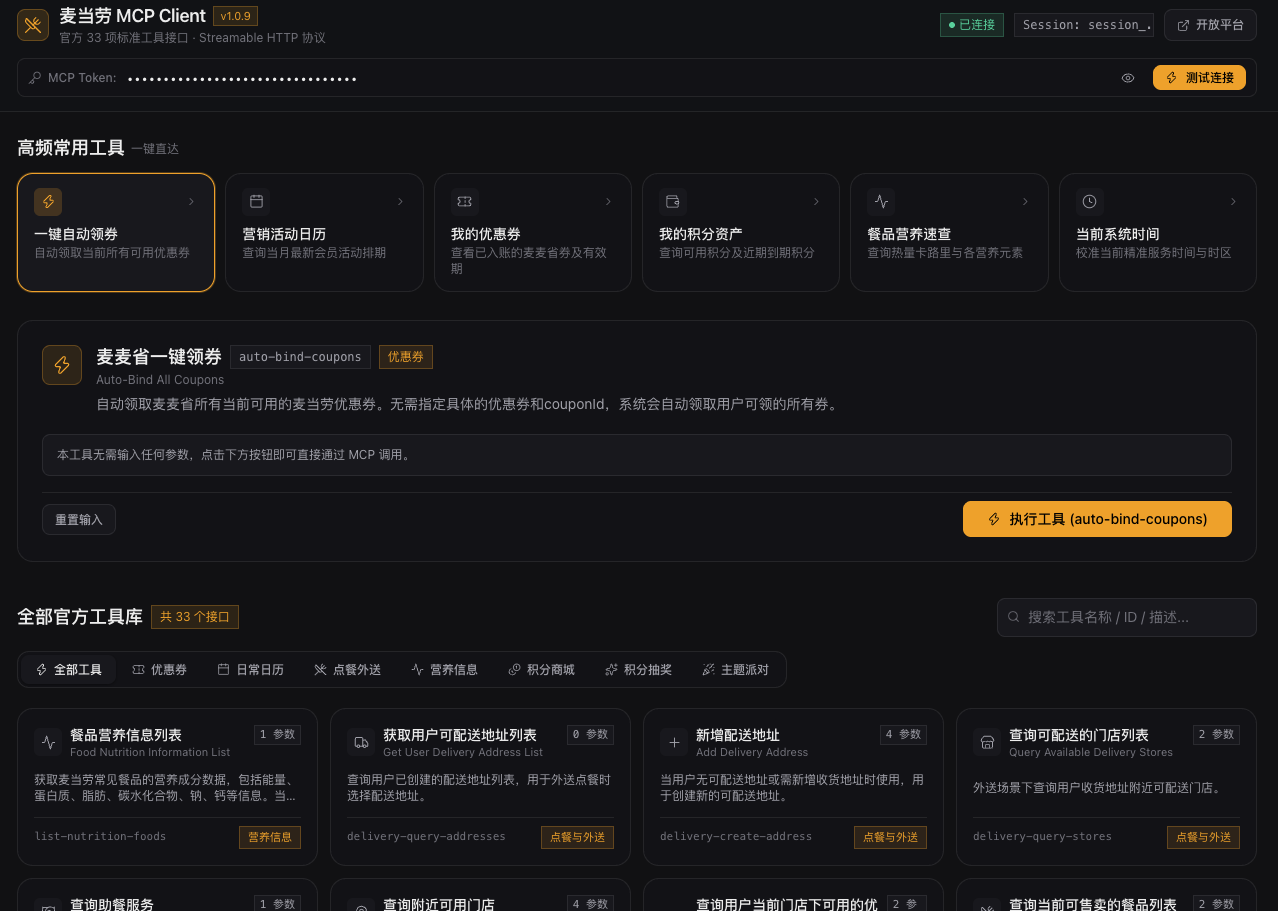Open the 开放平台 link button

[1210, 25]
